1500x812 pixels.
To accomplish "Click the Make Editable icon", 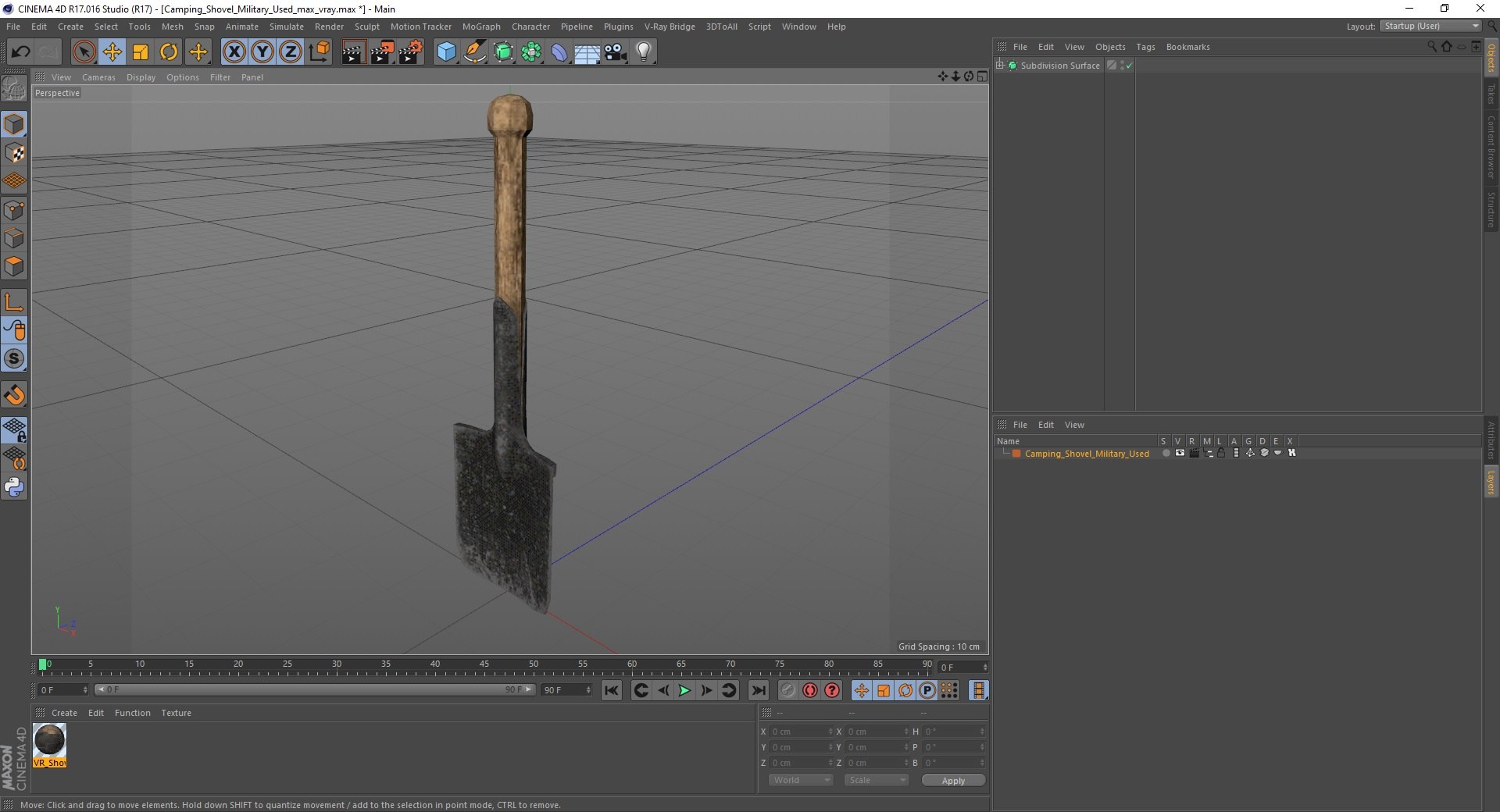I will click(x=14, y=89).
